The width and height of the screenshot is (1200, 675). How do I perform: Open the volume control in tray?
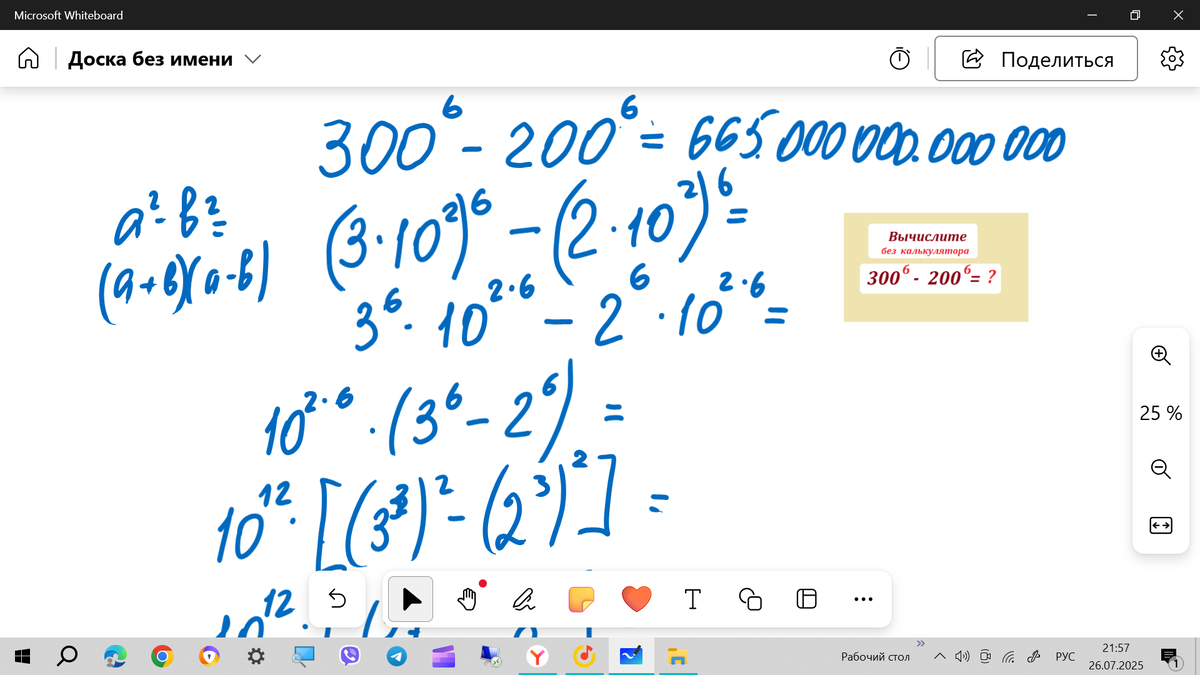[962, 657]
